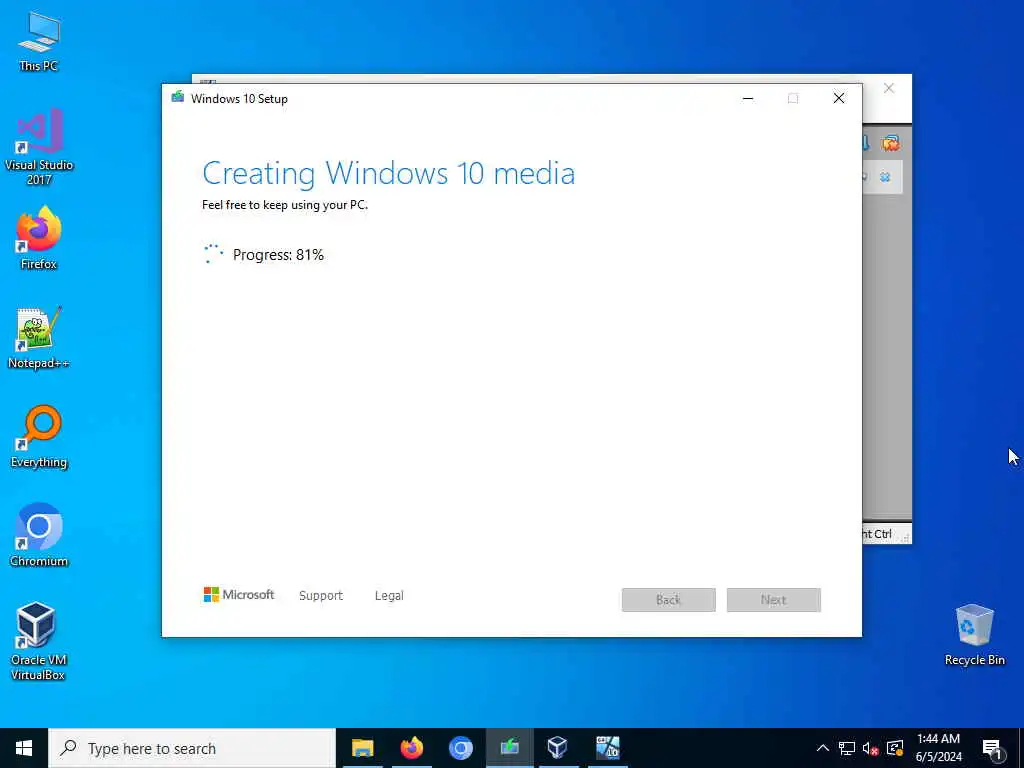Click orange toolbar icon in background window
1024x768 pixels.
coord(891,143)
